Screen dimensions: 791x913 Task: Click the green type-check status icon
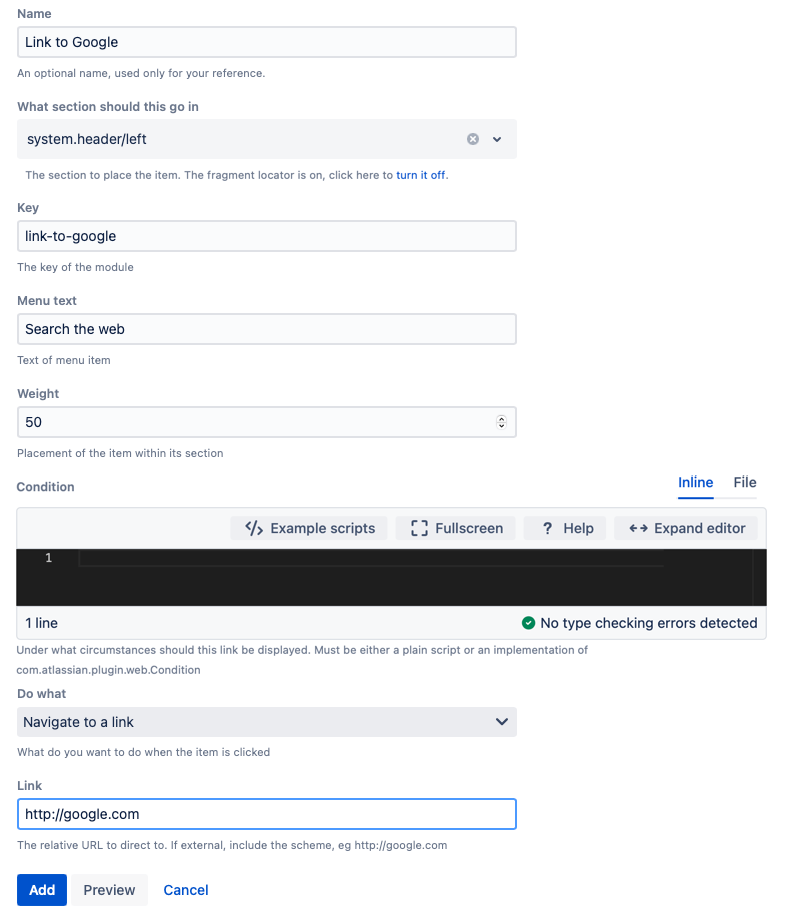(528, 623)
